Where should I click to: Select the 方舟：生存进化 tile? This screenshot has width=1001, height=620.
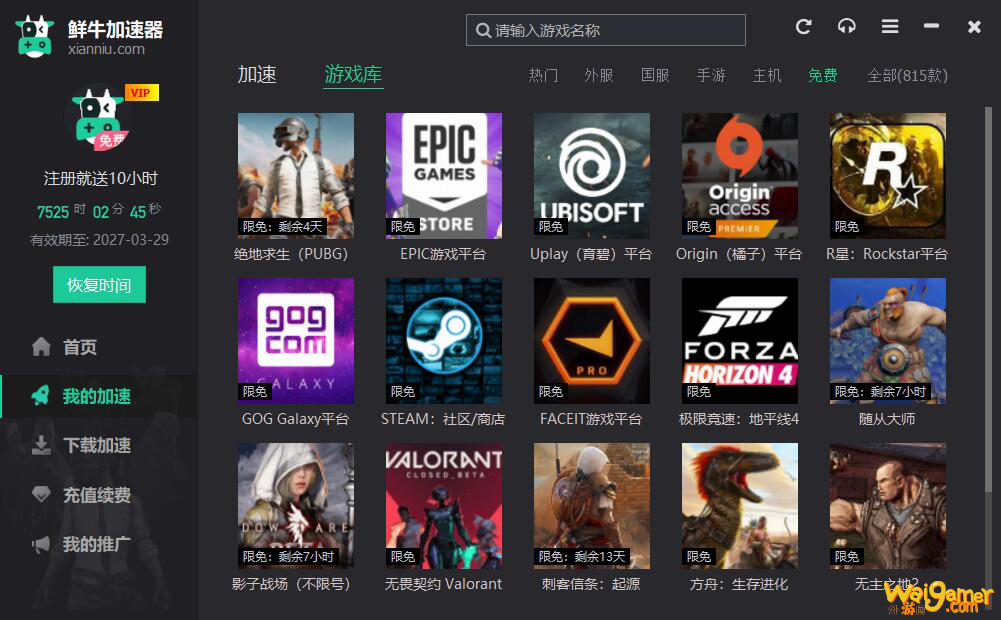(x=740, y=506)
